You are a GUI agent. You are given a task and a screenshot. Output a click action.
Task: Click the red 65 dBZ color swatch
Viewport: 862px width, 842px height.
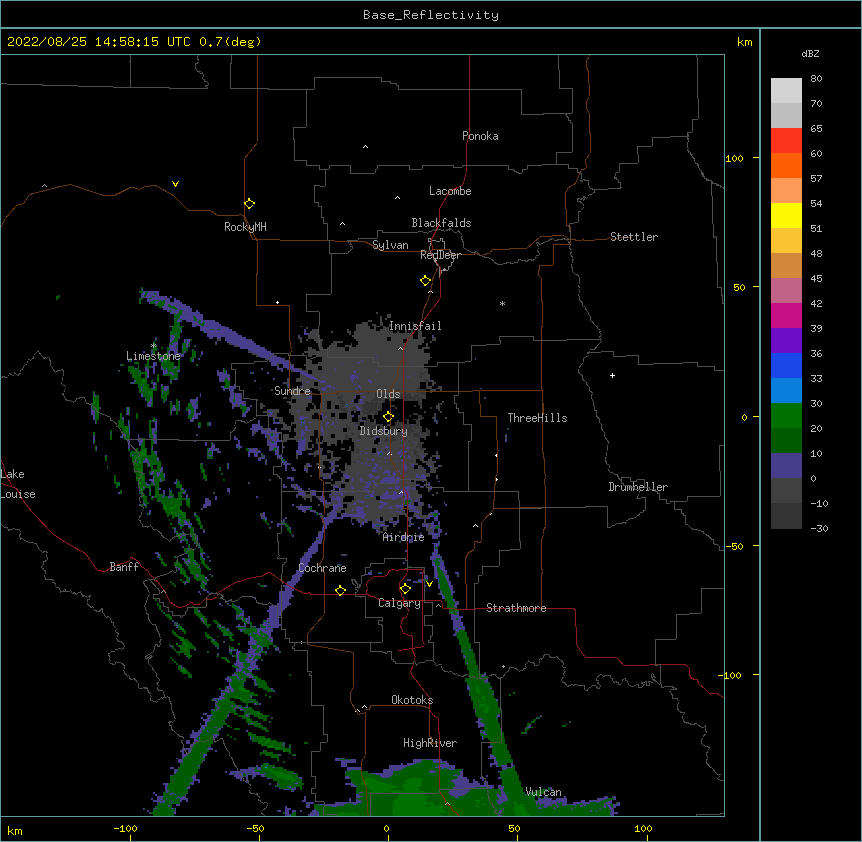tap(786, 140)
